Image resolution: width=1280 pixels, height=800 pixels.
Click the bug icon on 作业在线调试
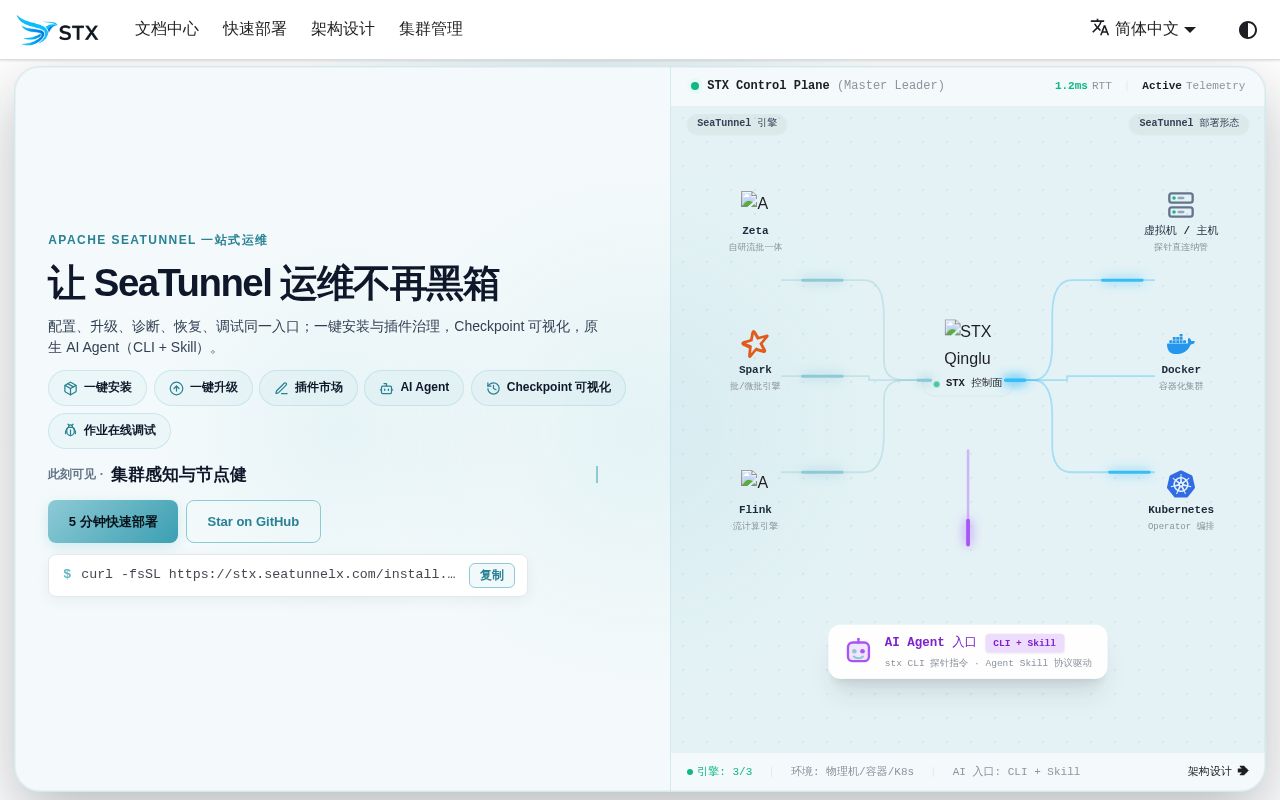(x=70, y=431)
